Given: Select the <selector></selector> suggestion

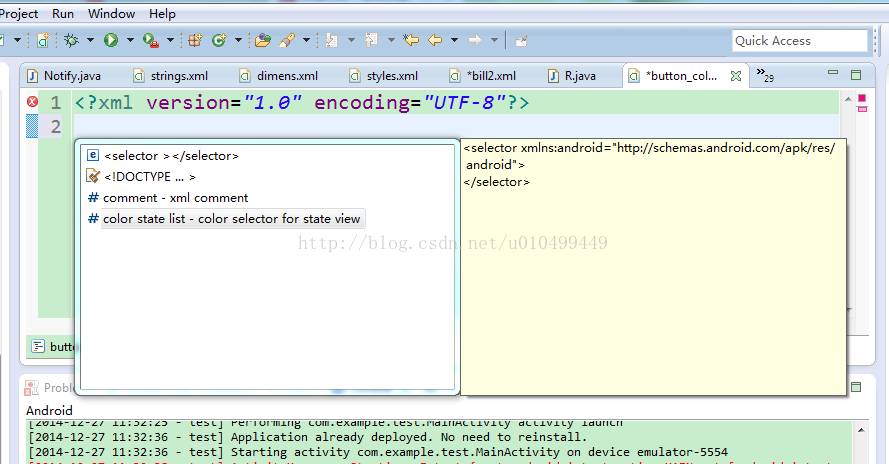Looking at the screenshot, I should (x=266, y=155).
